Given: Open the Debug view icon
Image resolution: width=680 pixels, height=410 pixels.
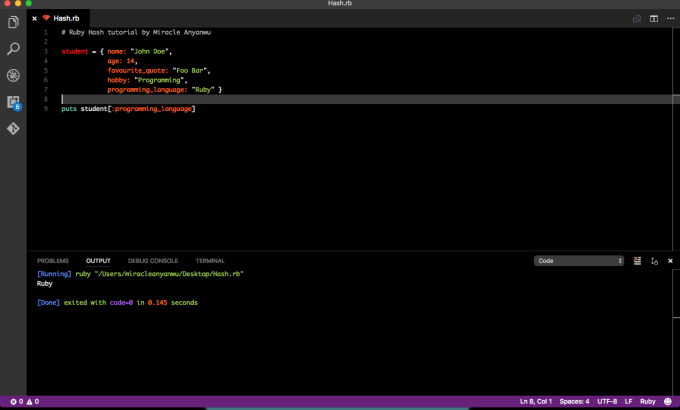Looking at the screenshot, I should point(13,75).
